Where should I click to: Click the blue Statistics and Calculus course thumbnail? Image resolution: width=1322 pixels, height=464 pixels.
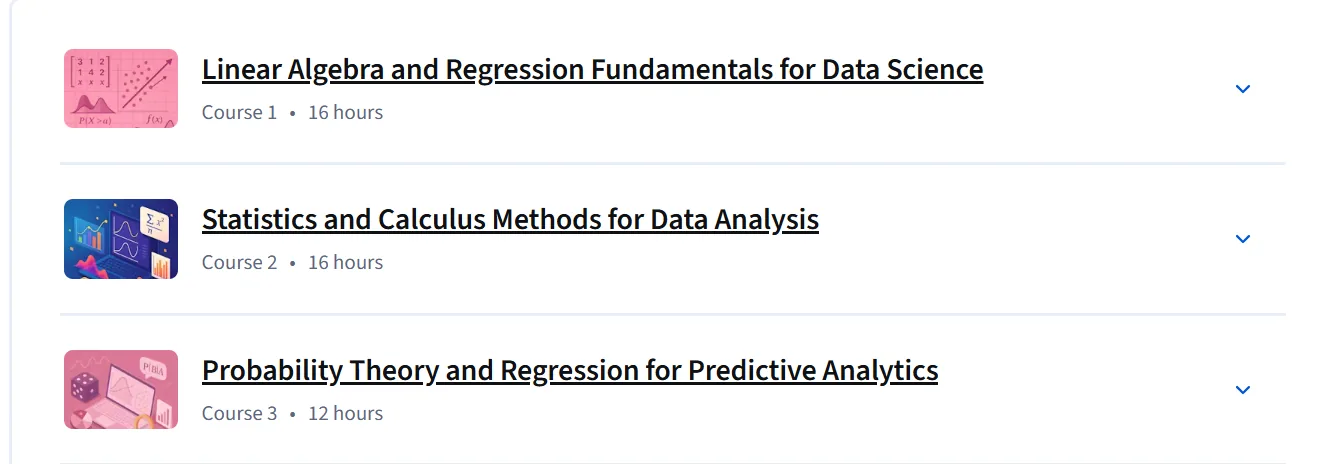(121, 239)
